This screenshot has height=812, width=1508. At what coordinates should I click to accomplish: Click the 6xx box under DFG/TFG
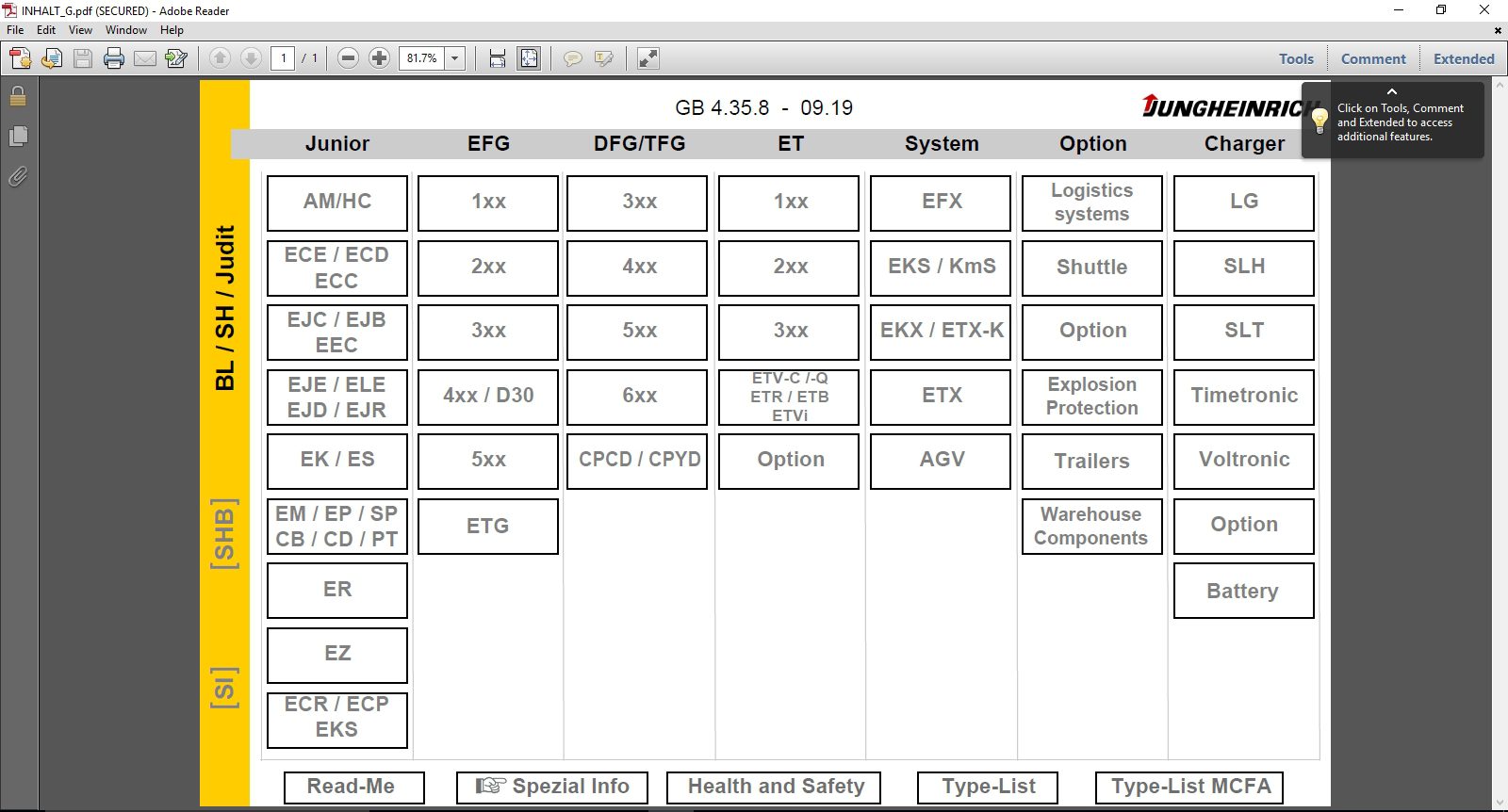coord(637,397)
